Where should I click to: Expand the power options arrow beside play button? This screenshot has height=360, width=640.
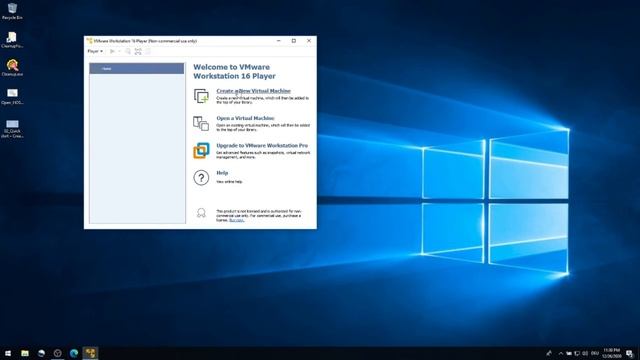click(x=119, y=51)
